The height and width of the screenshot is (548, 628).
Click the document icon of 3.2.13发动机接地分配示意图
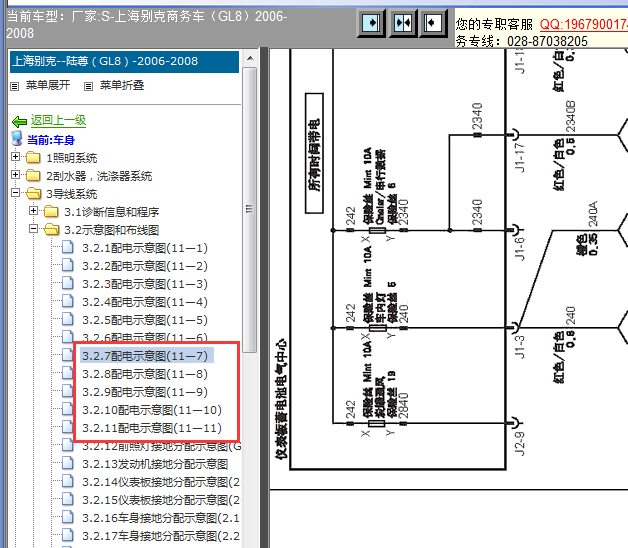pos(68,463)
